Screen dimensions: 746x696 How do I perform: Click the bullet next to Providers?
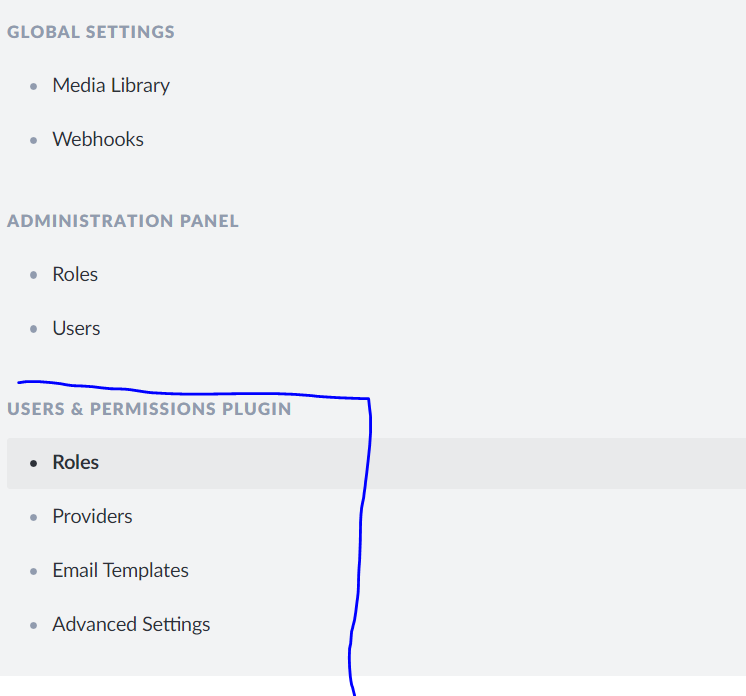pos(34,518)
